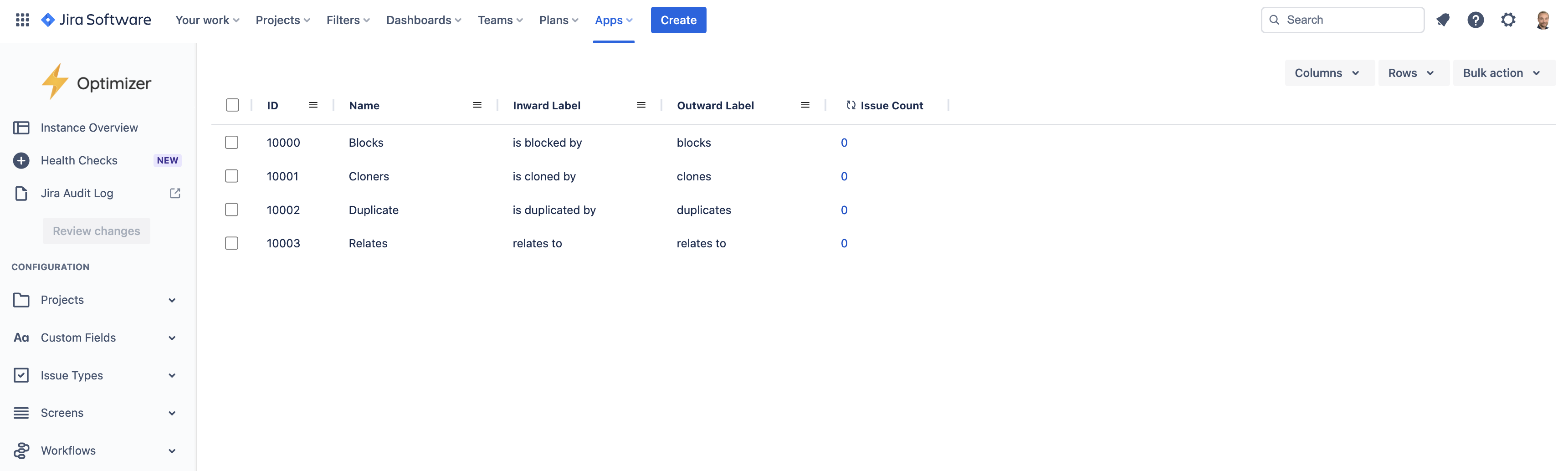Click the user profile avatar
This screenshot has width=1568, height=471.
click(x=1542, y=20)
